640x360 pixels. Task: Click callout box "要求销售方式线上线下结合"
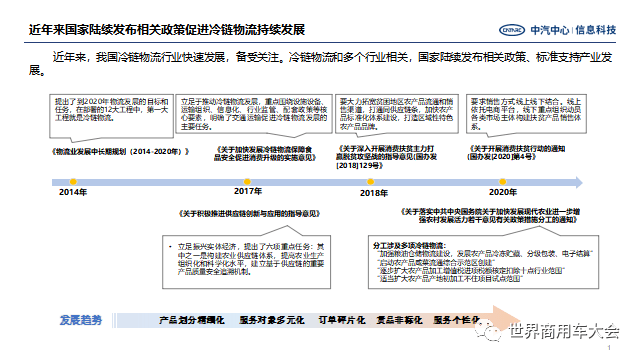coord(526,114)
